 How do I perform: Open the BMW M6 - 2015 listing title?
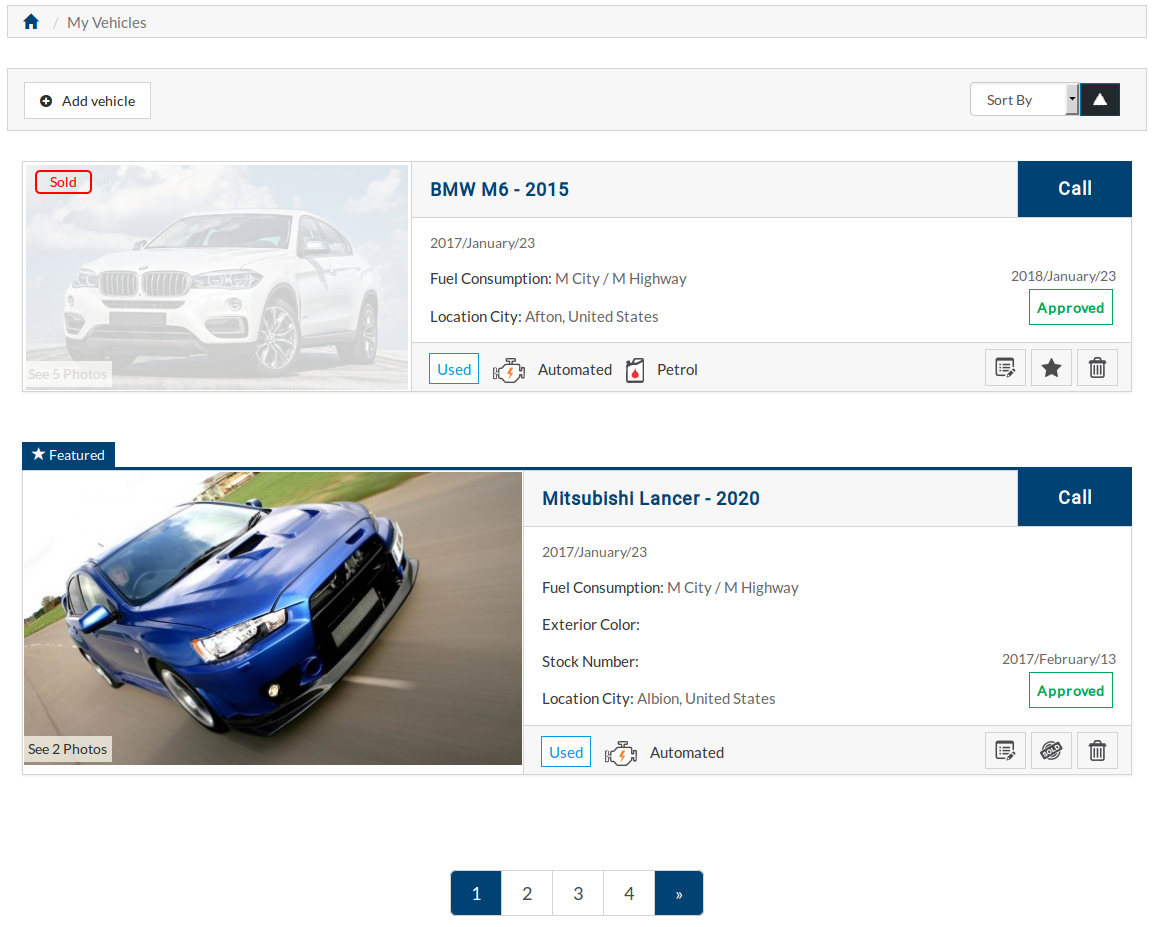[x=499, y=190]
